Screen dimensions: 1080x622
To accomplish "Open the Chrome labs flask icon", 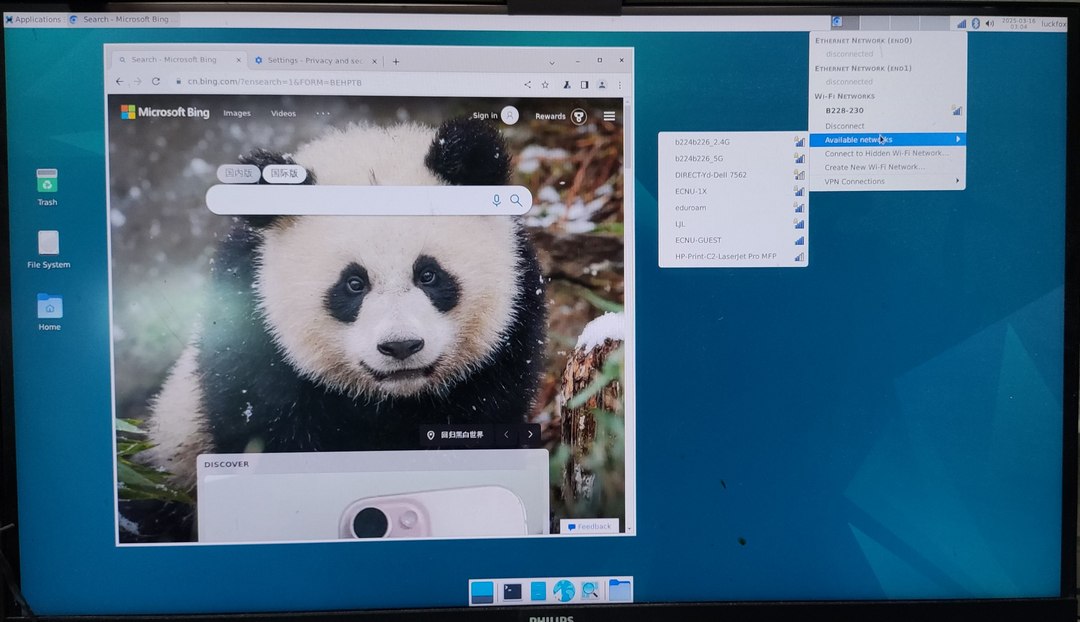I will (566, 85).
